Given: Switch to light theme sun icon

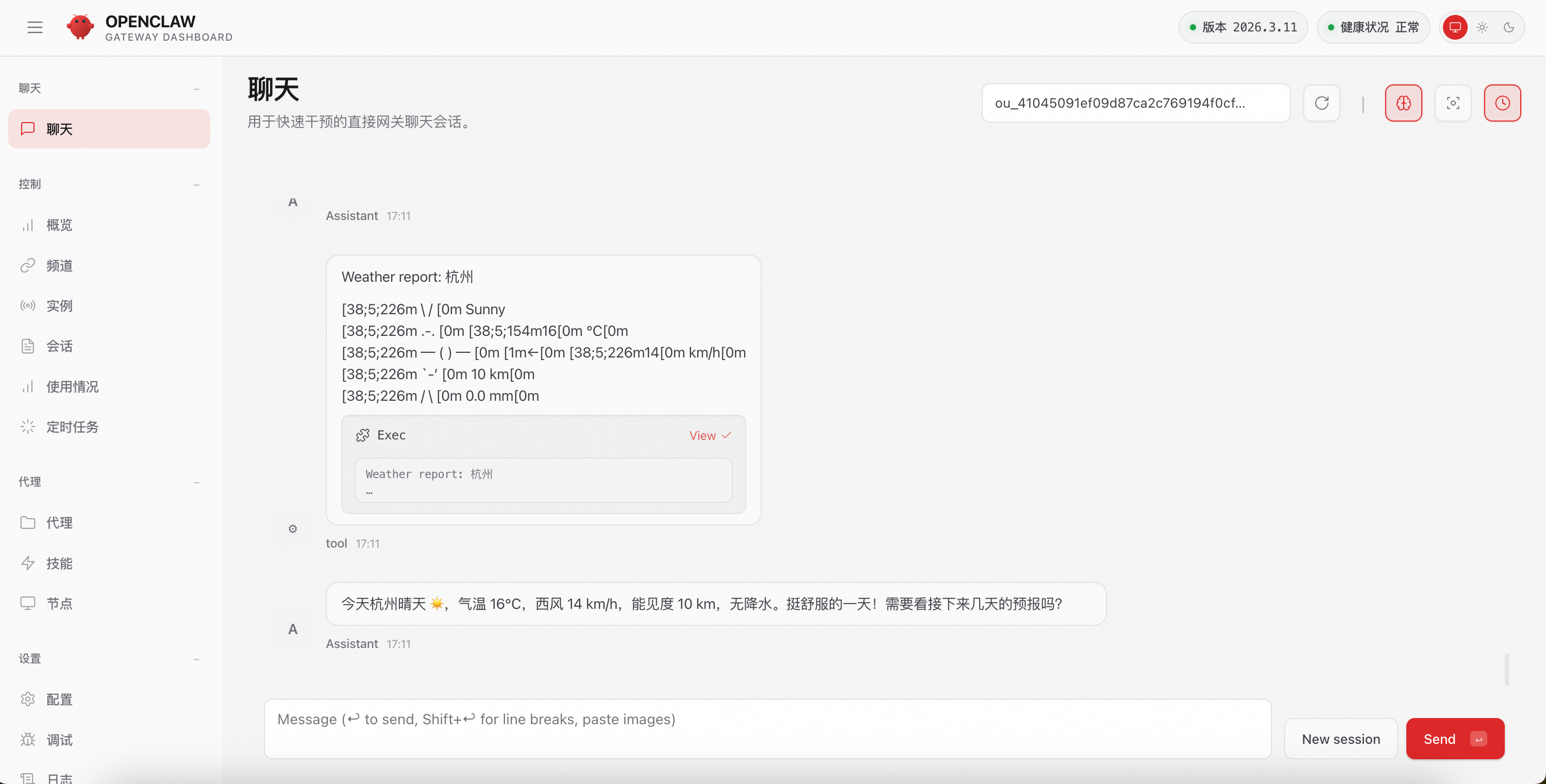Looking at the screenshot, I should pos(1482,27).
